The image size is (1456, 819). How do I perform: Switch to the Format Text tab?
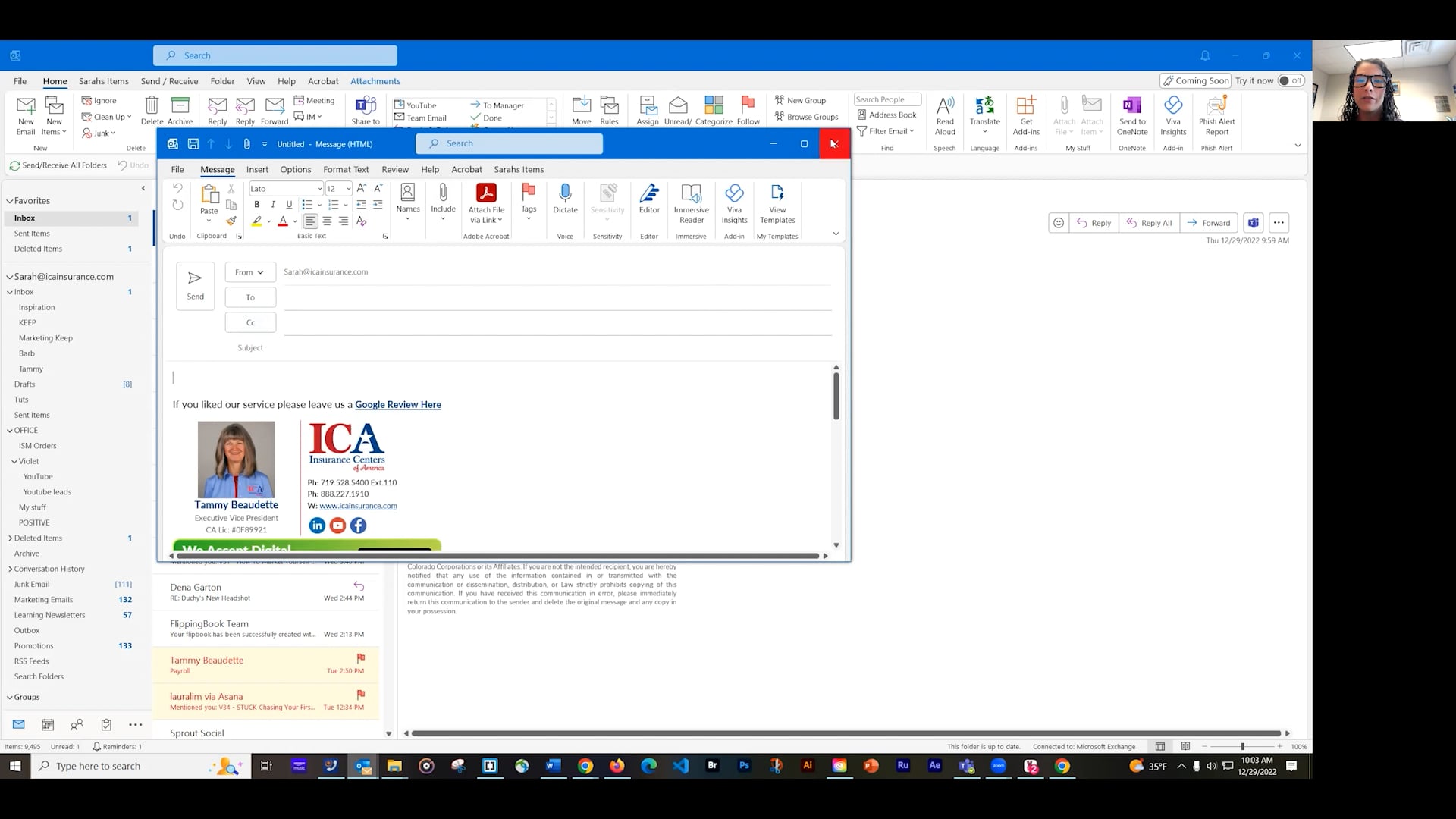coord(346,170)
